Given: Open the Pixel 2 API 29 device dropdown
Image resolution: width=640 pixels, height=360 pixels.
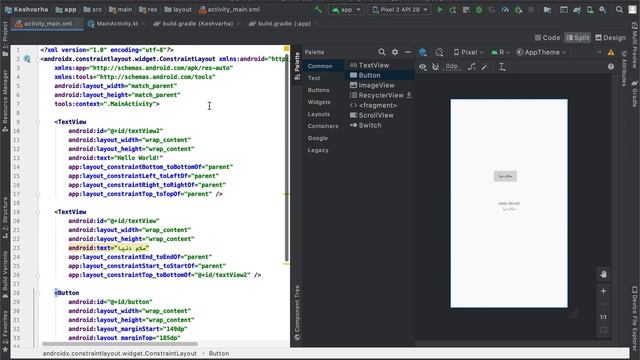Looking at the screenshot, I should [400, 9].
